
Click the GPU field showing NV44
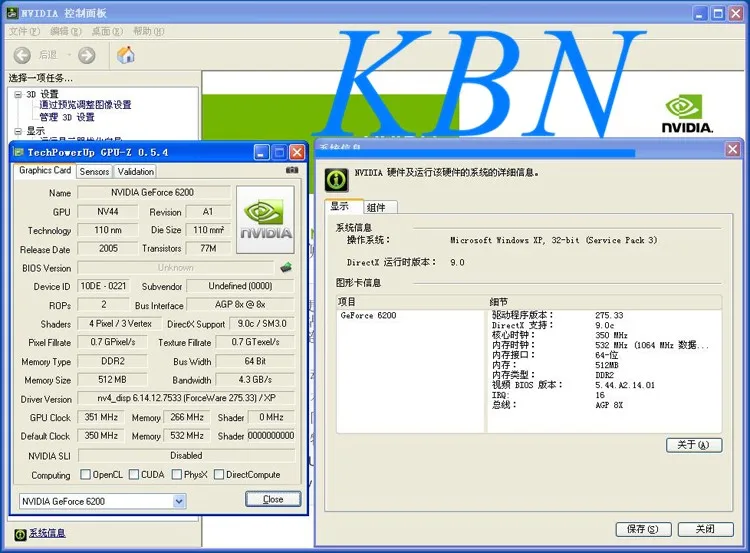point(108,211)
